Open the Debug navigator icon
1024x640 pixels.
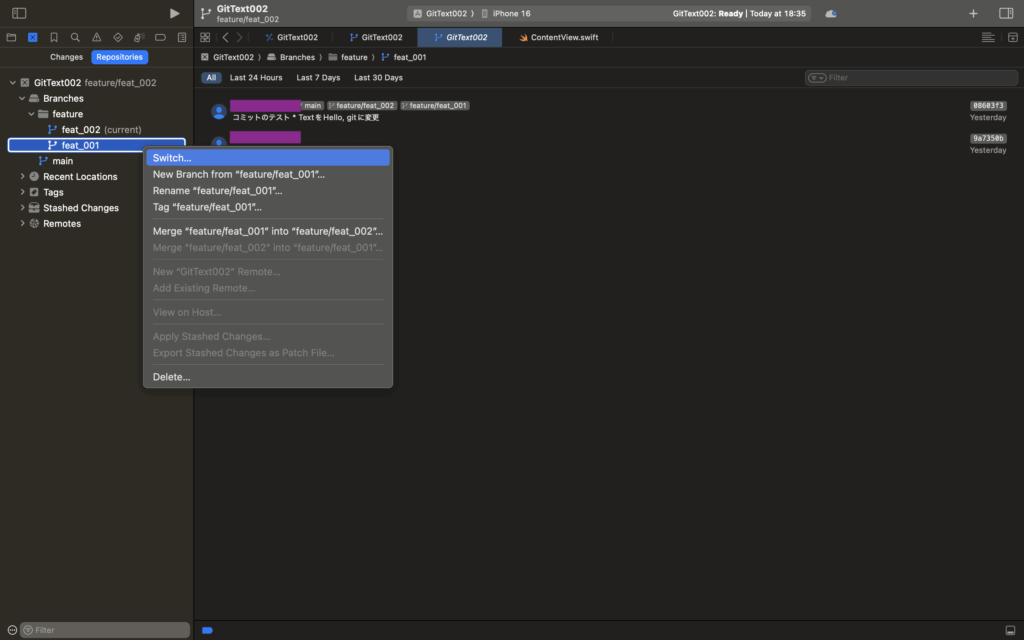(138, 37)
